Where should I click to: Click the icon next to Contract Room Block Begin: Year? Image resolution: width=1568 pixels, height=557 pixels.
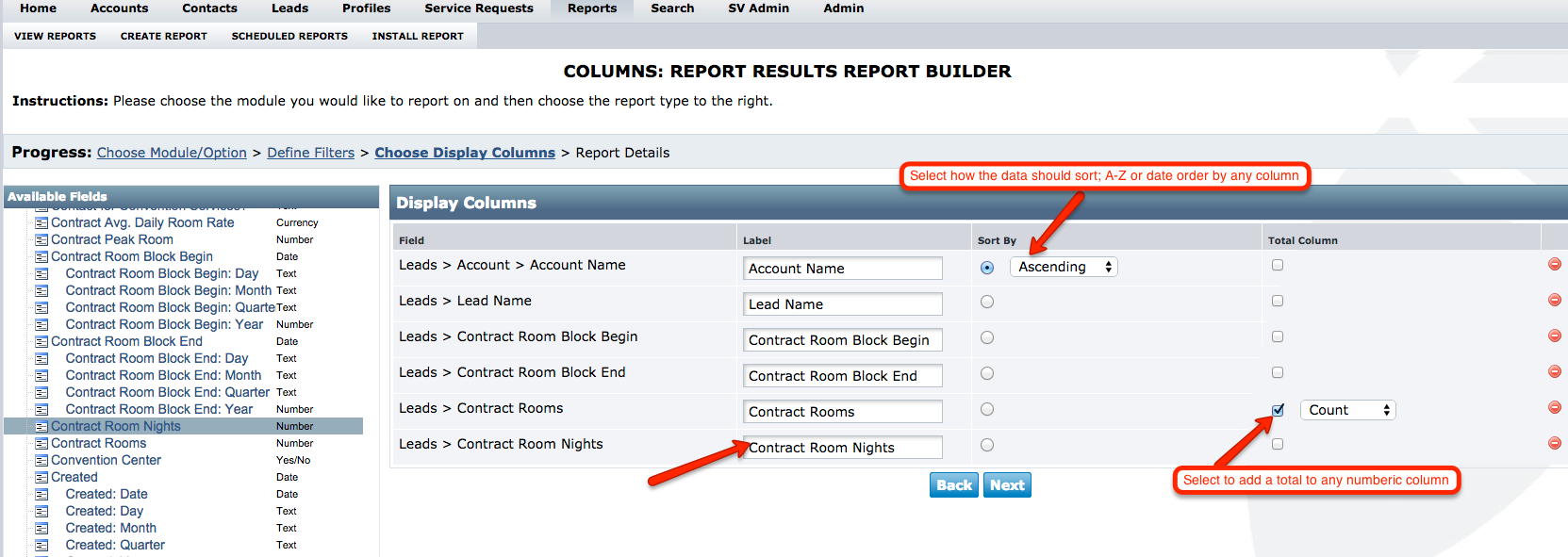[x=41, y=325]
